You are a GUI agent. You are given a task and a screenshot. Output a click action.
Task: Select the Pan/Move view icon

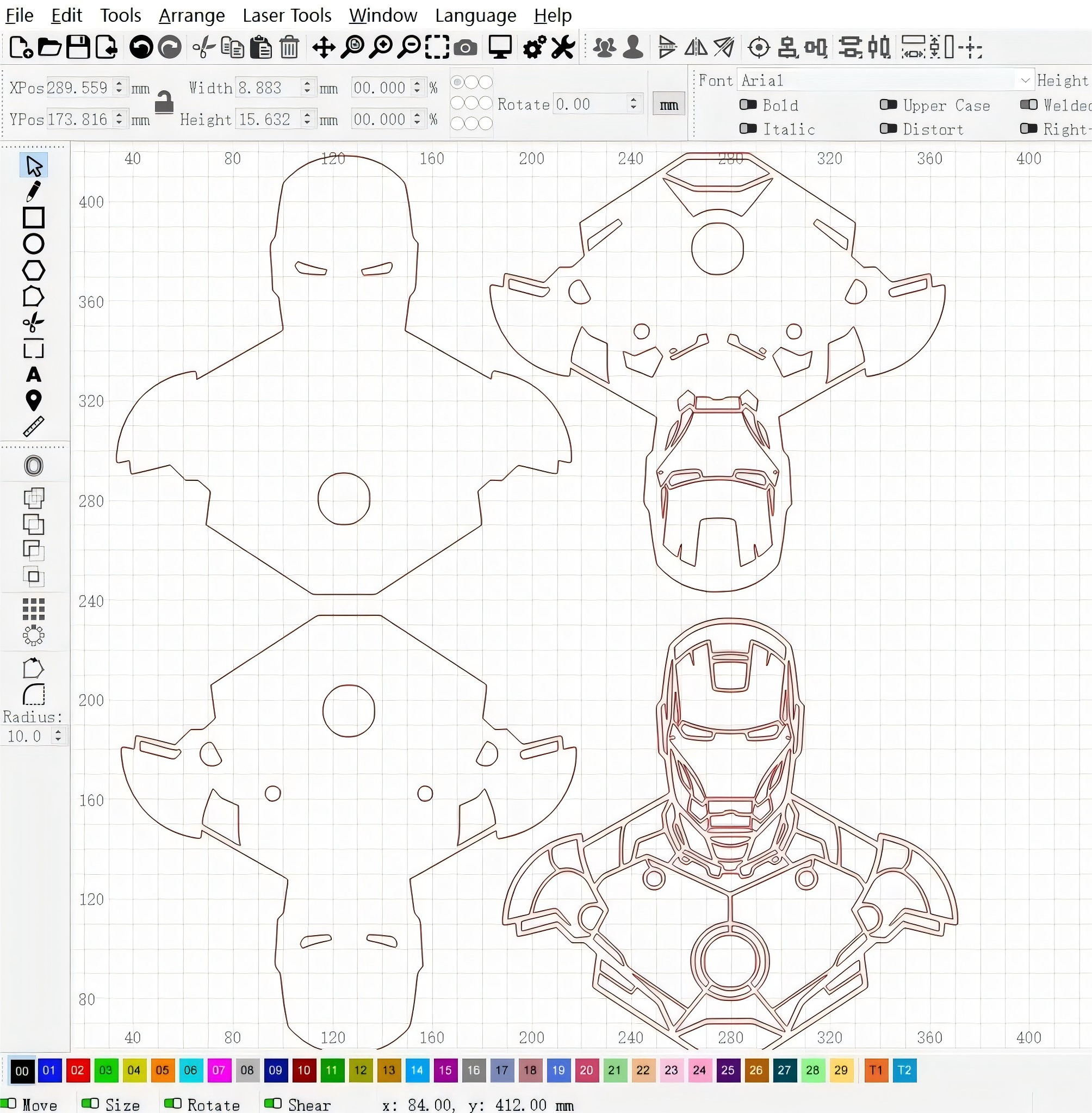(x=324, y=47)
